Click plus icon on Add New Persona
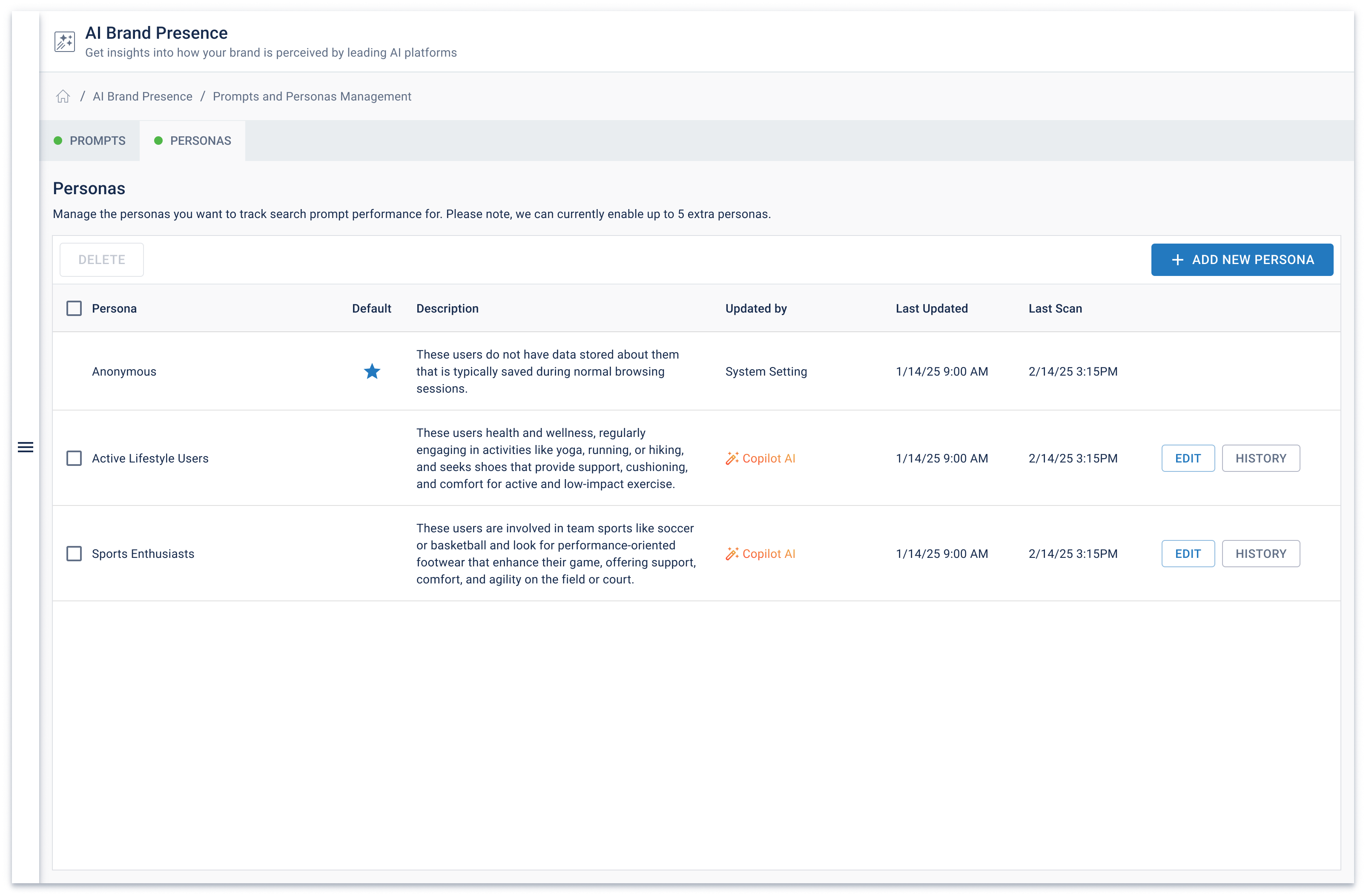 pyautogui.click(x=1177, y=259)
